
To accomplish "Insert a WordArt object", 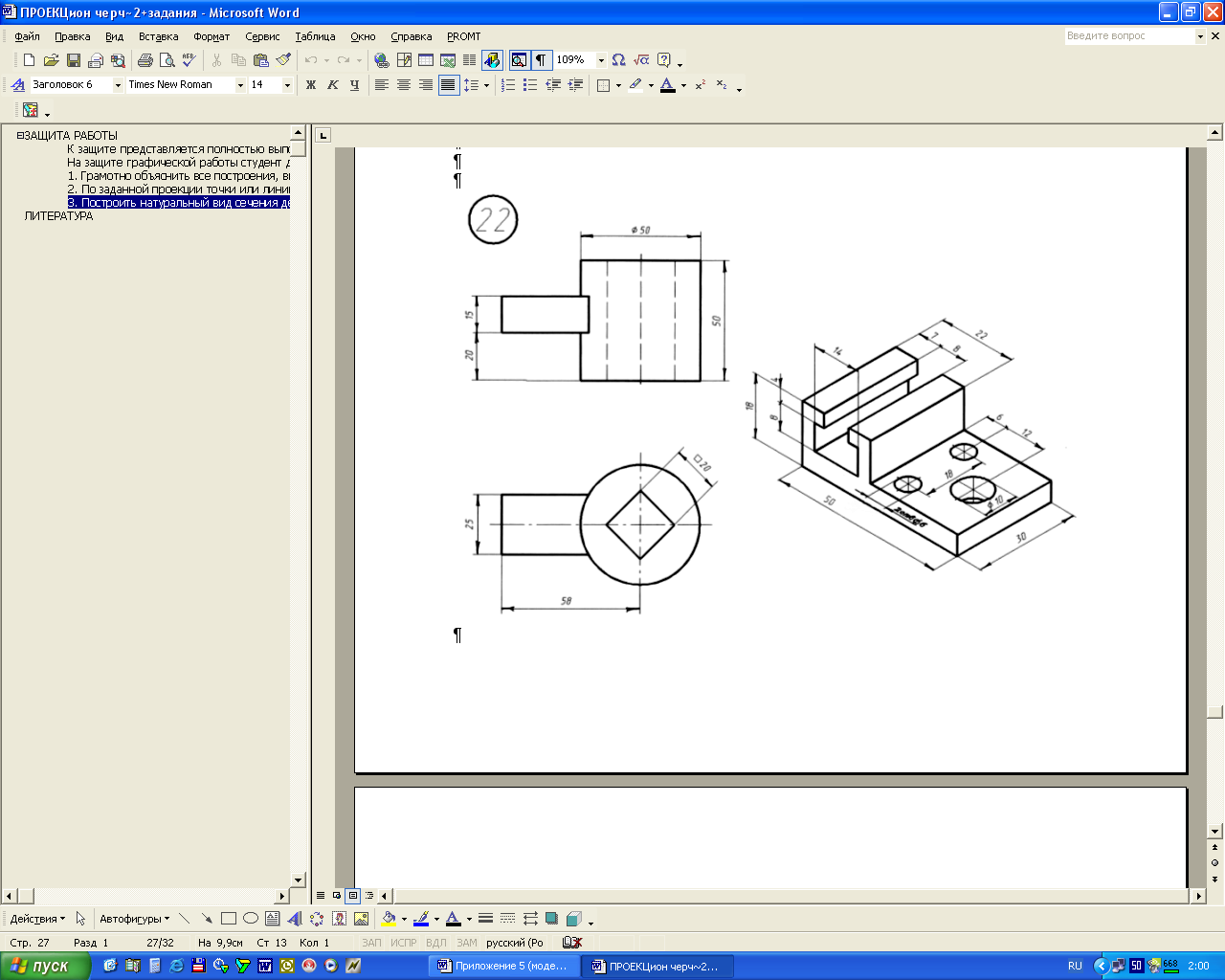I will [294, 919].
